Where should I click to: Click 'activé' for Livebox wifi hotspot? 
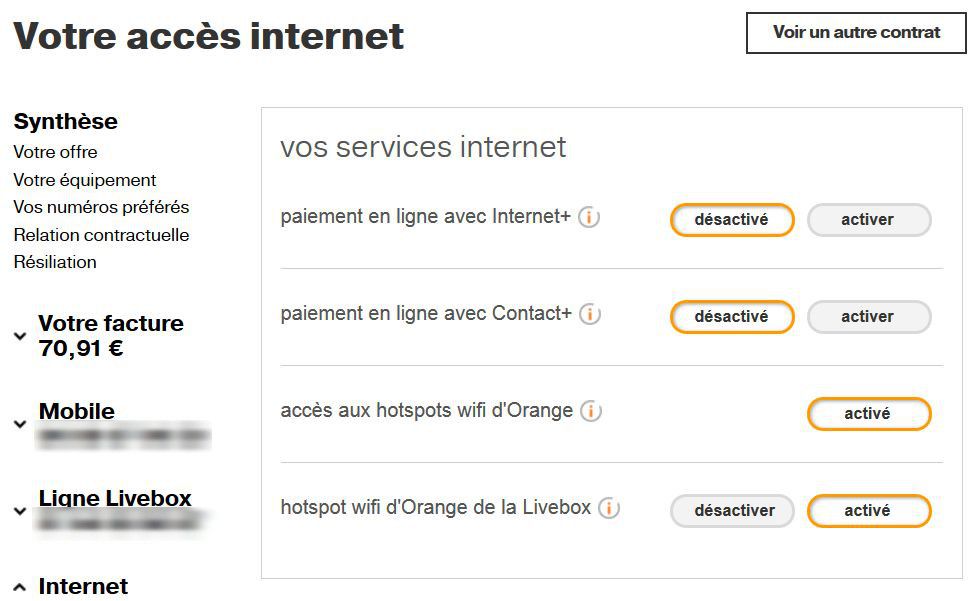point(868,511)
